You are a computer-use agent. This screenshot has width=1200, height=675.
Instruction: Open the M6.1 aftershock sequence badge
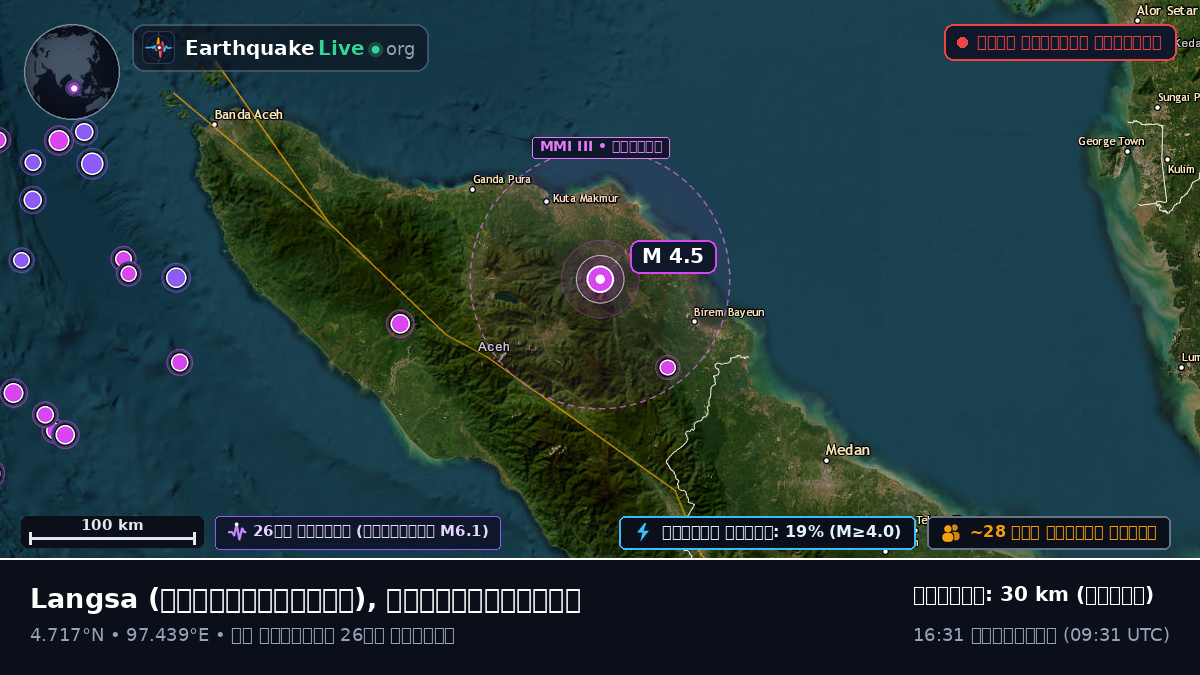click(358, 532)
